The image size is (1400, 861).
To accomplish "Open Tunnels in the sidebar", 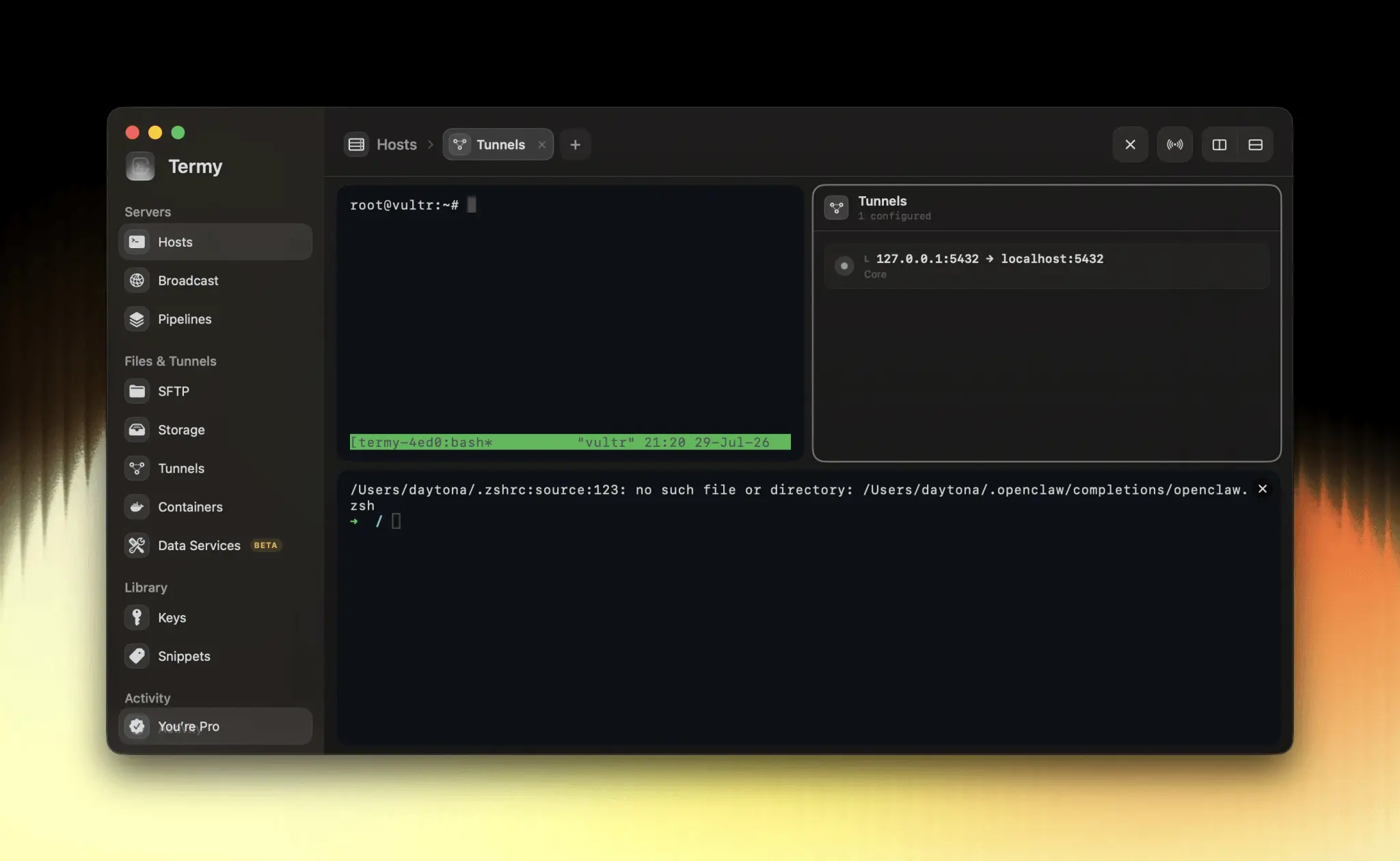I will point(215,468).
